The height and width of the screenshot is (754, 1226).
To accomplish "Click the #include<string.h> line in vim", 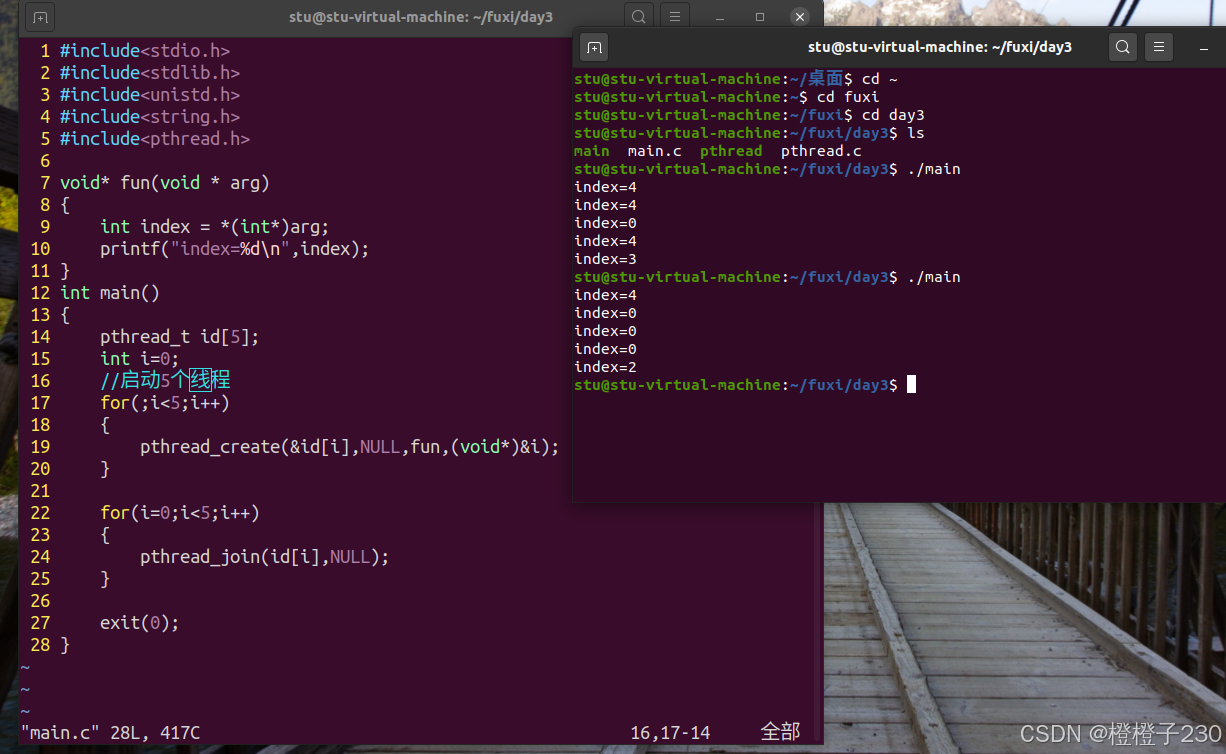I will pyautogui.click(x=150, y=116).
